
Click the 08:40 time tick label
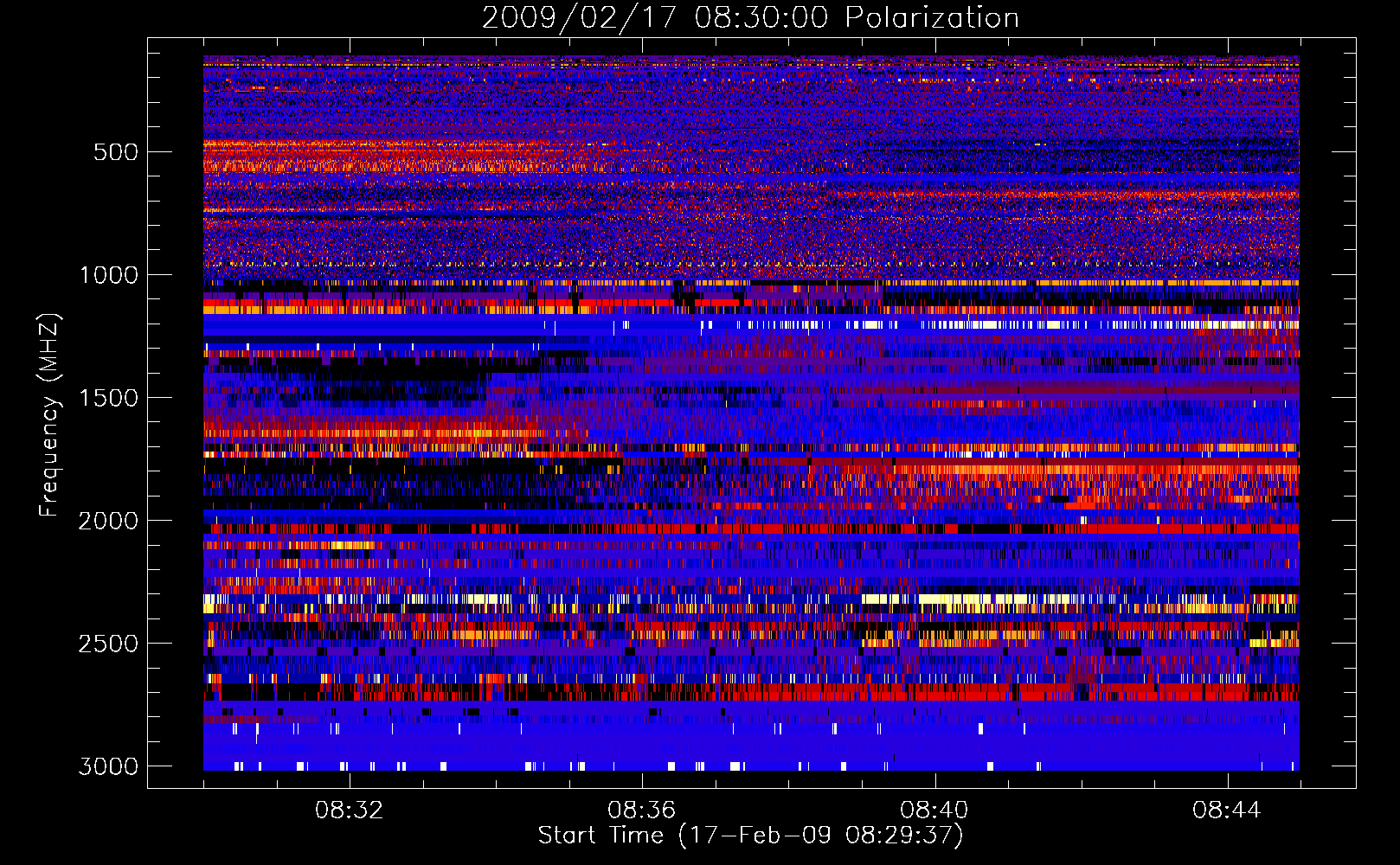click(934, 811)
